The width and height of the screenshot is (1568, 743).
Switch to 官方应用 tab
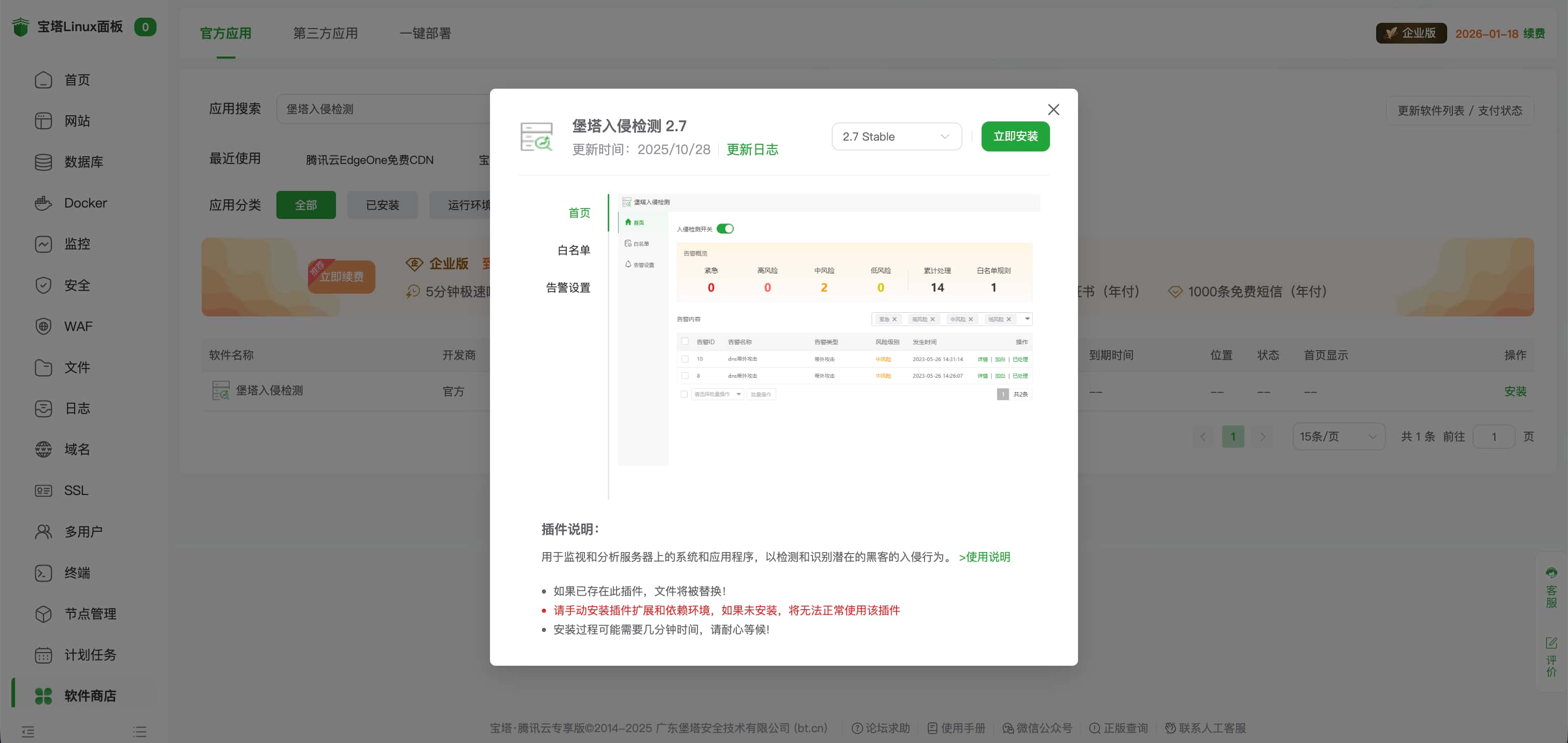click(x=225, y=34)
